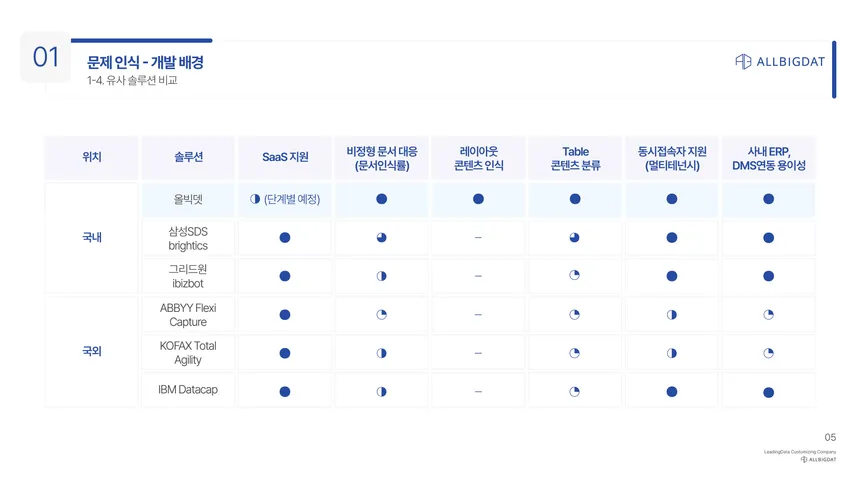Click KOFAX Total Agility Table 콘텐츠 분류 quarter circle
This screenshot has width=860, height=484.
tap(574, 353)
